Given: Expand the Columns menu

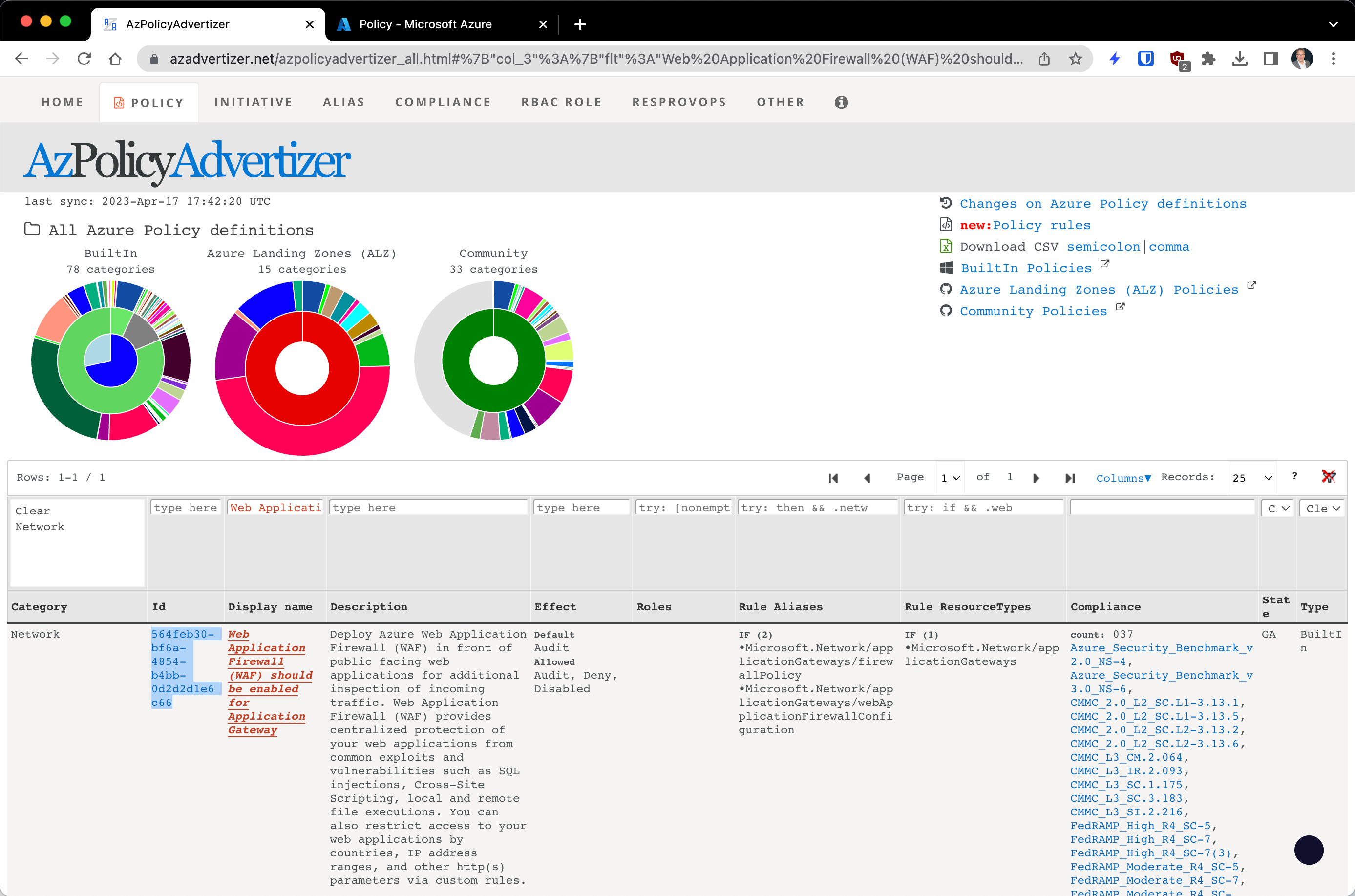Looking at the screenshot, I should pyautogui.click(x=1123, y=478).
